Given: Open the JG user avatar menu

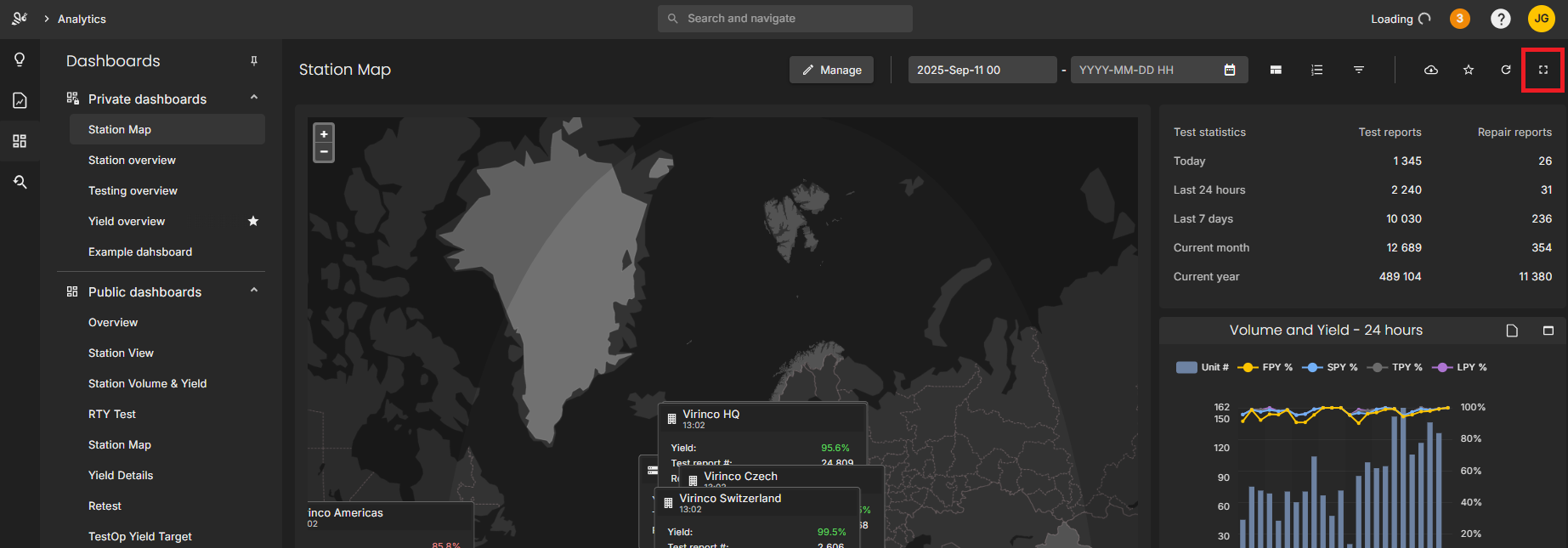Looking at the screenshot, I should [1542, 19].
